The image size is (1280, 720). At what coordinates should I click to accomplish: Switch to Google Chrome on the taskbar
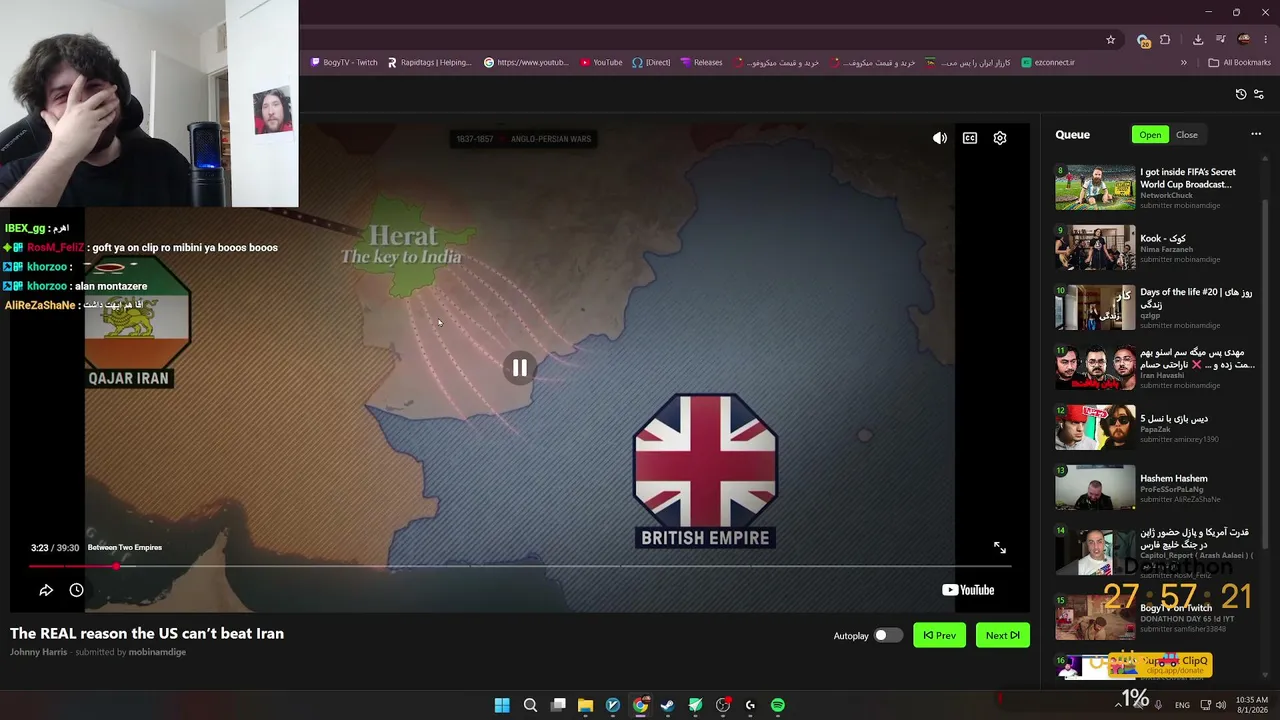coord(640,705)
